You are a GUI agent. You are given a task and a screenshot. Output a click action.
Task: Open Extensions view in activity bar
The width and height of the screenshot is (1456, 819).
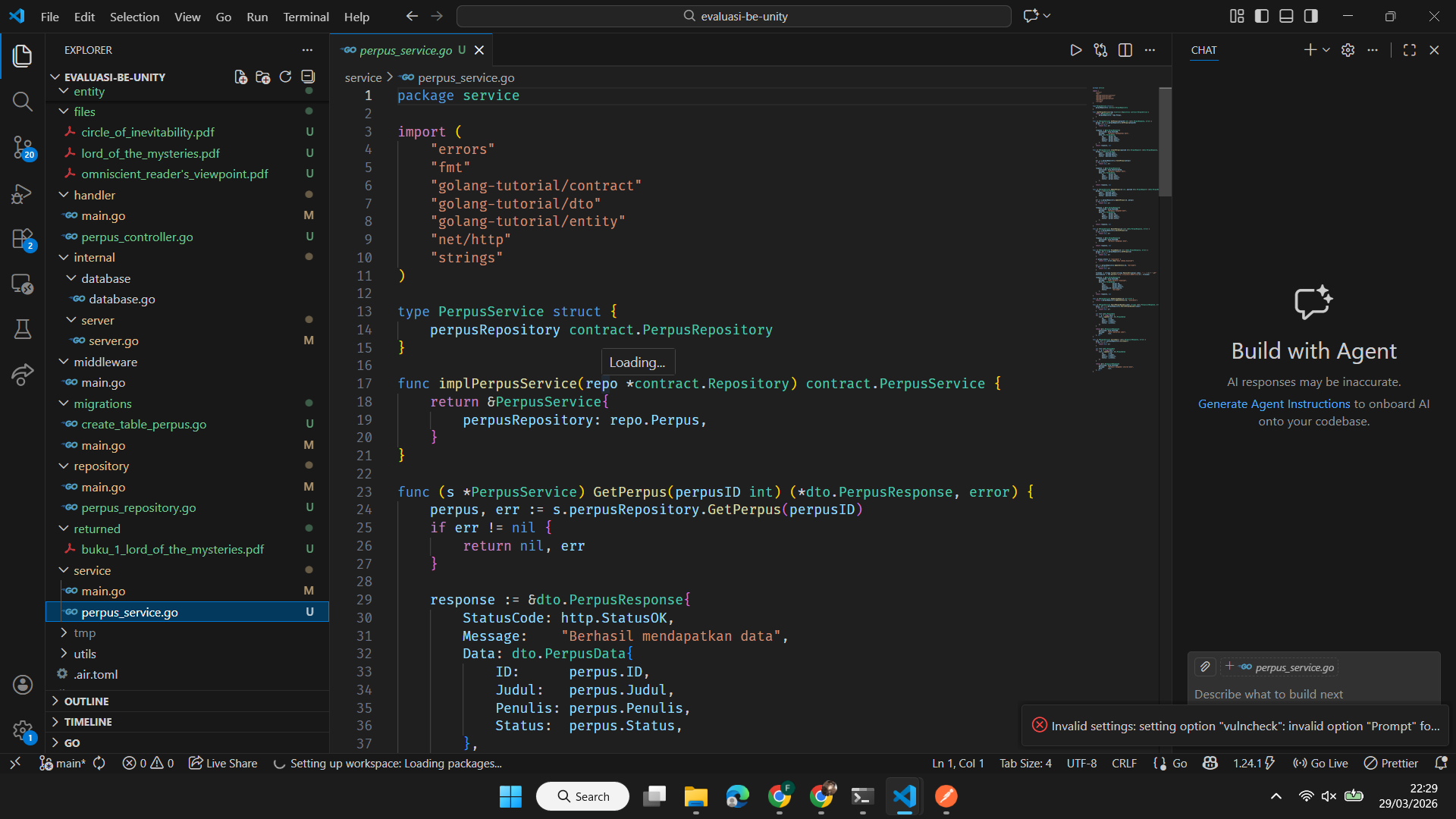coord(23,239)
